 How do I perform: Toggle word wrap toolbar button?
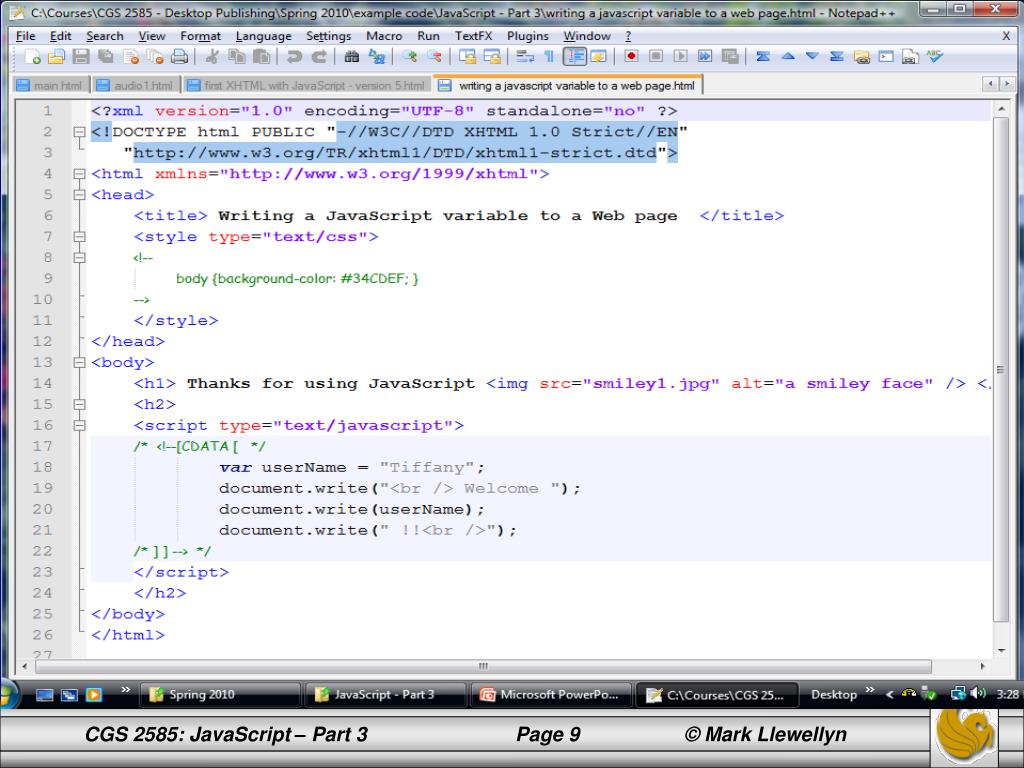pyautogui.click(x=524, y=57)
